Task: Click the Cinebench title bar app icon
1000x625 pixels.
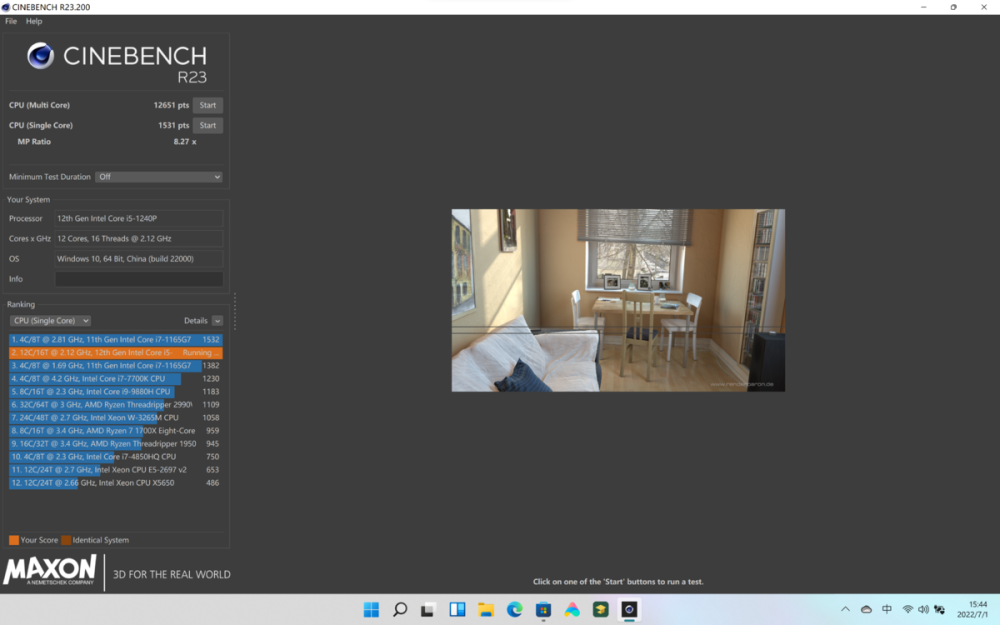Action: pyautogui.click(x=6, y=7)
